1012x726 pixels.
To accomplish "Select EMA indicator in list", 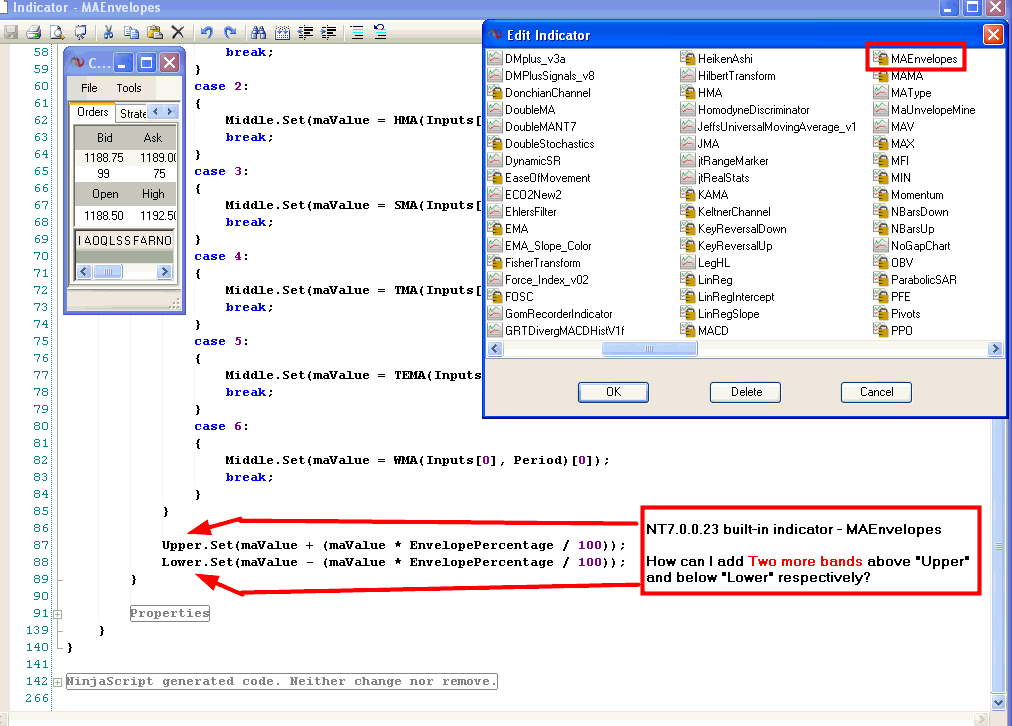I will pyautogui.click(x=516, y=228).
